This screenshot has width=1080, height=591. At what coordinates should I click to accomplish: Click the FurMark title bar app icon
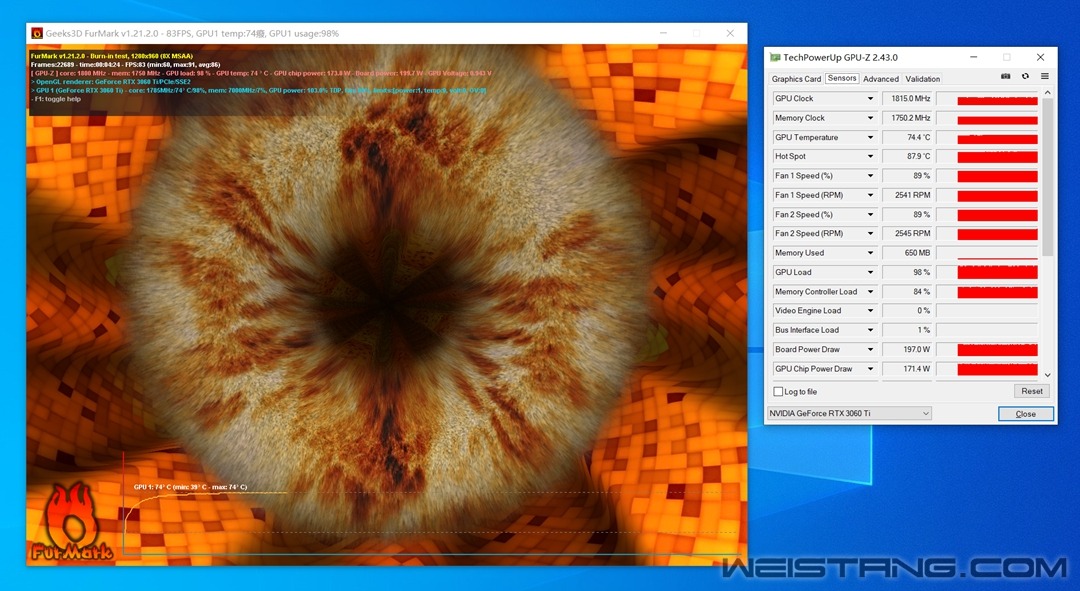click(x=37, y=33)
